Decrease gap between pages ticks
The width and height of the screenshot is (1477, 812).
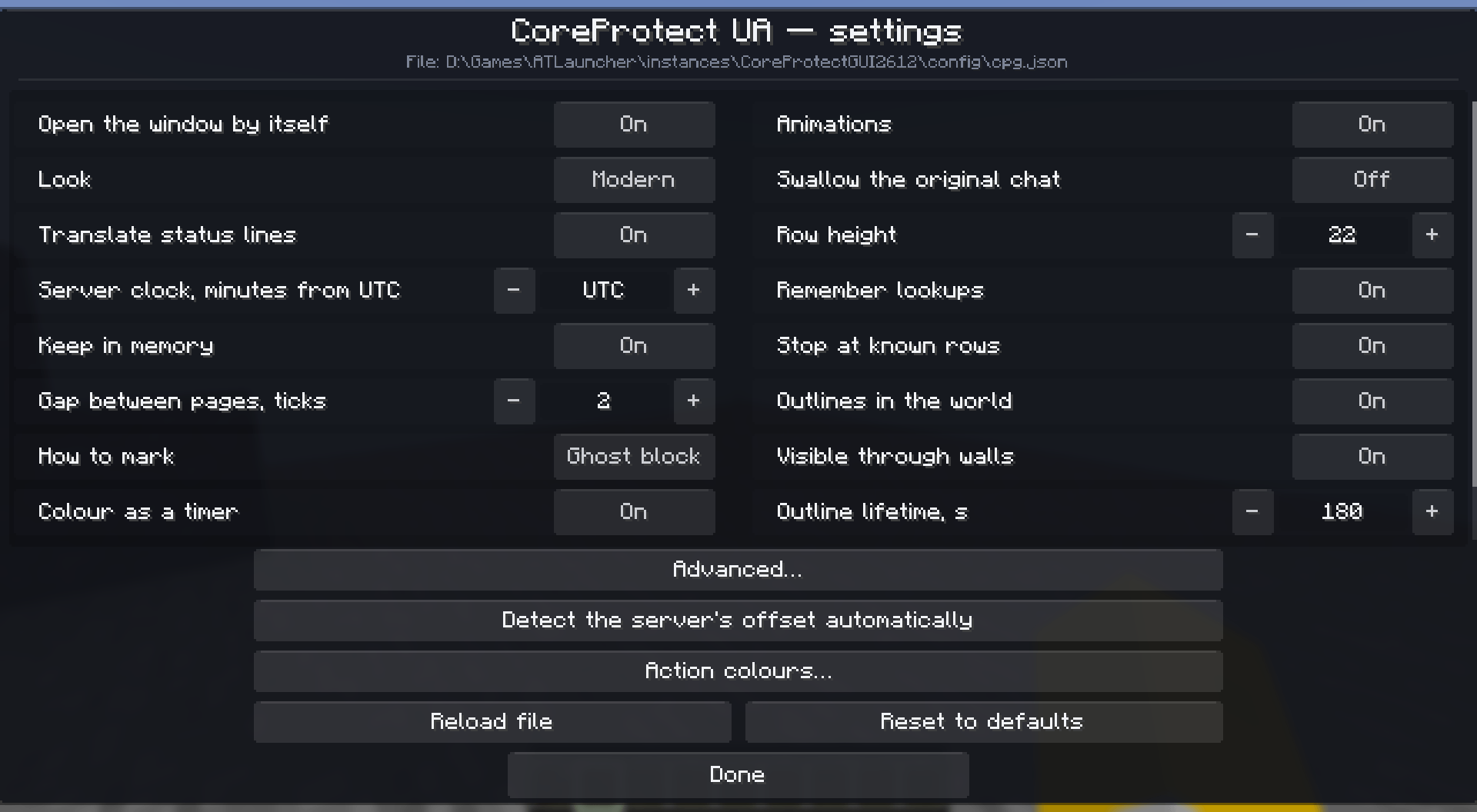514,401
